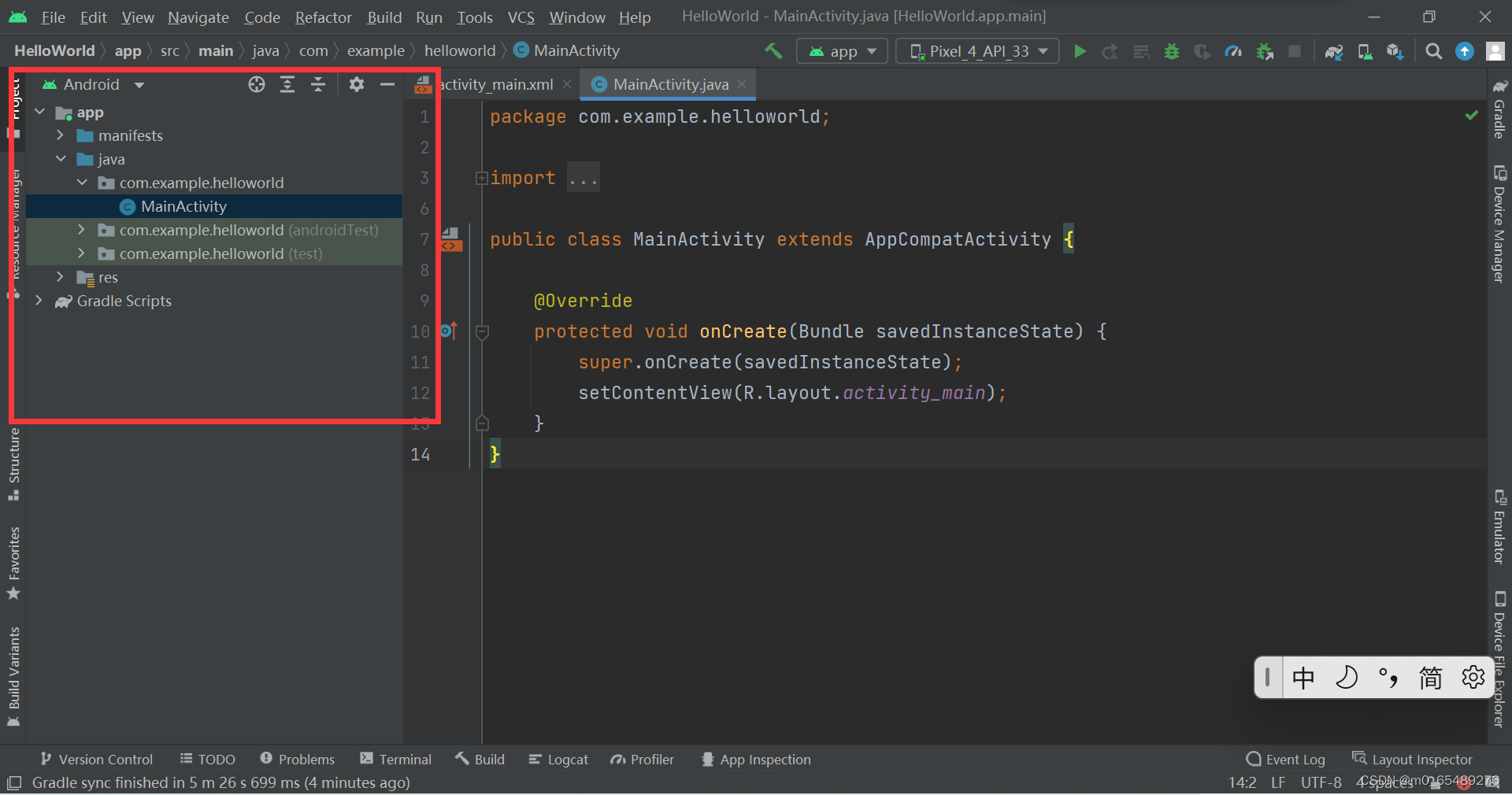Open the Logcat tool window
Image resolution: width=1512 pixels, height=795 pixels.
tap(558, 759)
